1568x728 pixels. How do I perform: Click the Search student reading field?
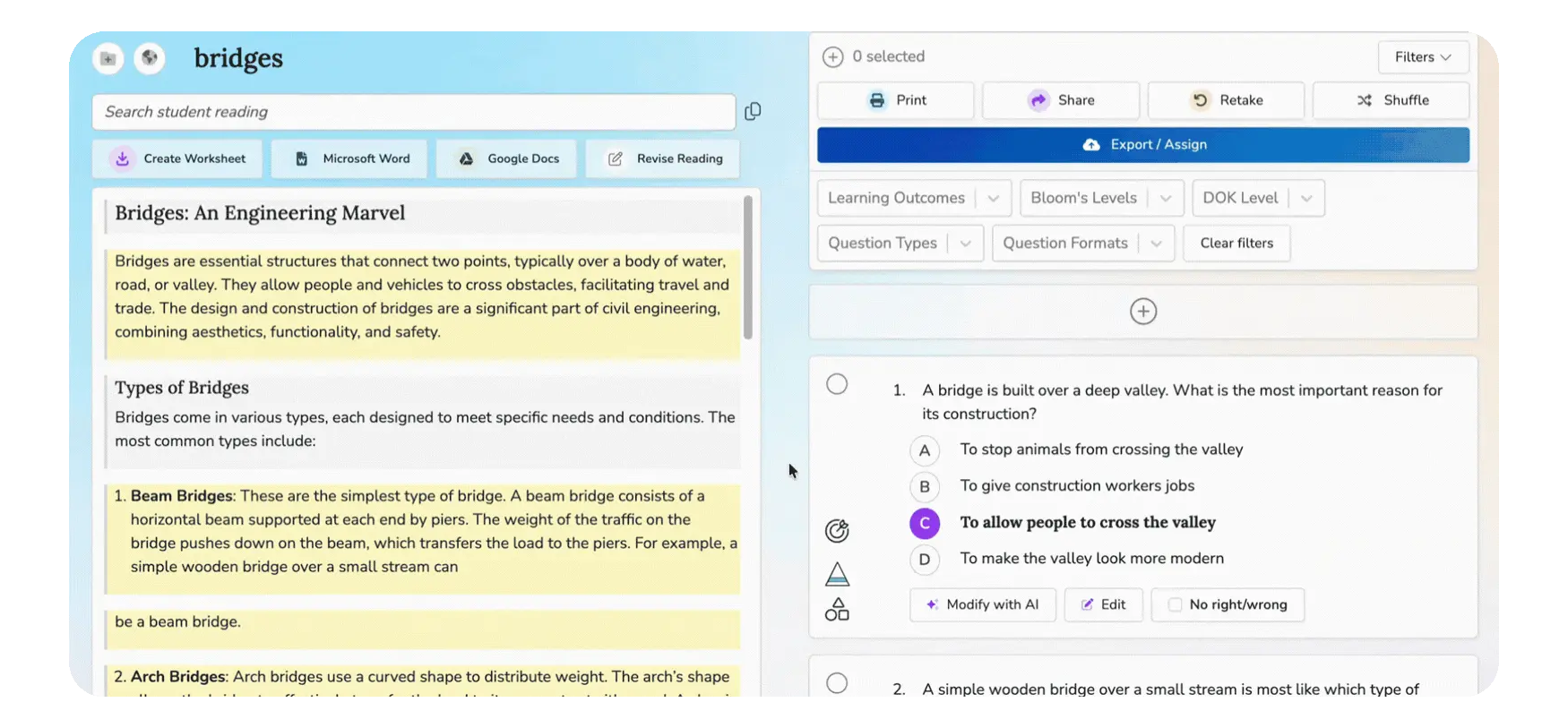(x=413, y=112)
